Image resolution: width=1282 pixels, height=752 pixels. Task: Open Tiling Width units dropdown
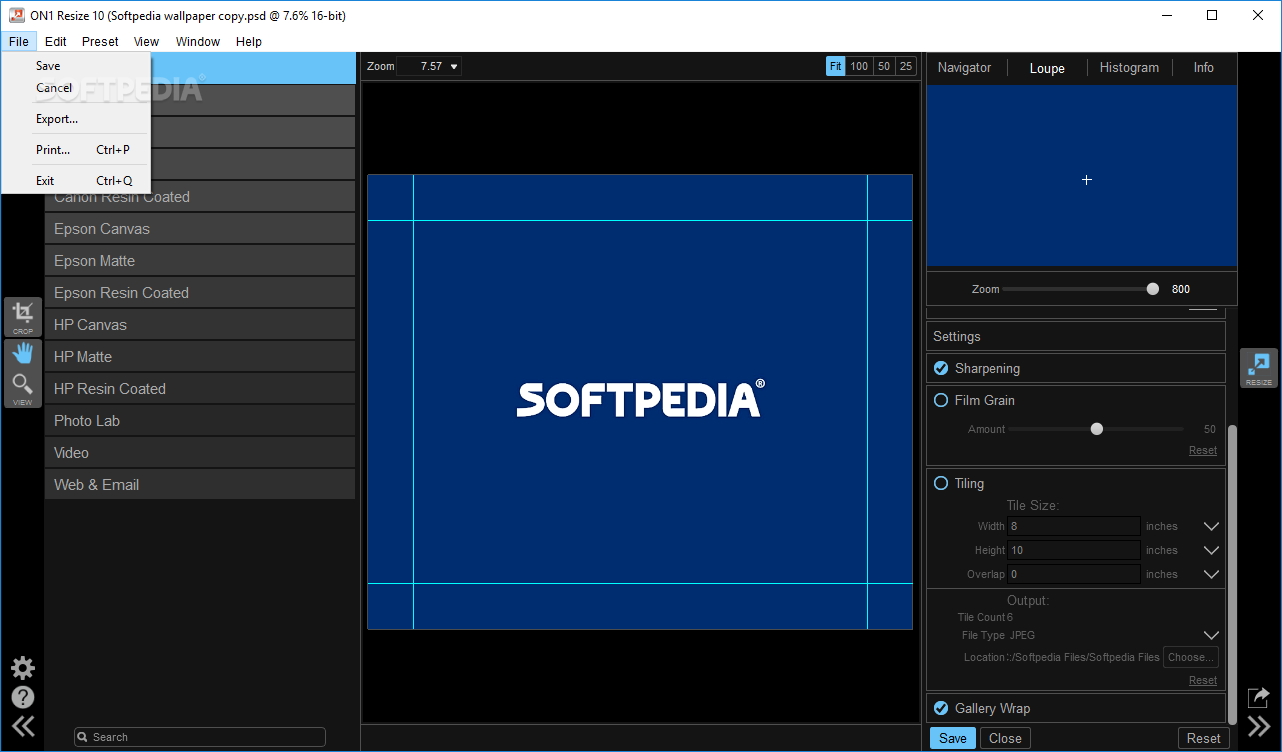(1211, 526)
